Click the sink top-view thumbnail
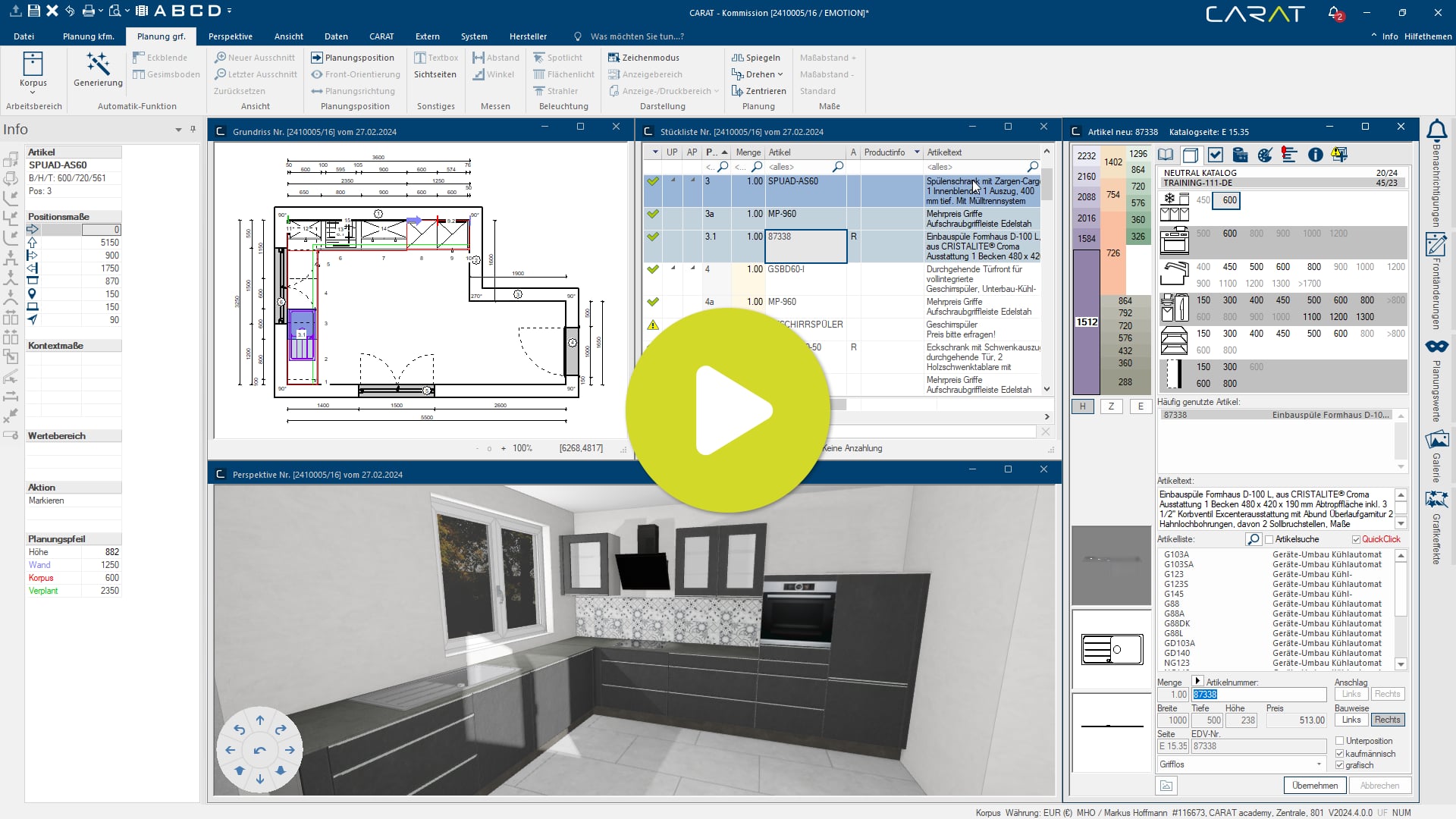 click(x=1112, y=649)
